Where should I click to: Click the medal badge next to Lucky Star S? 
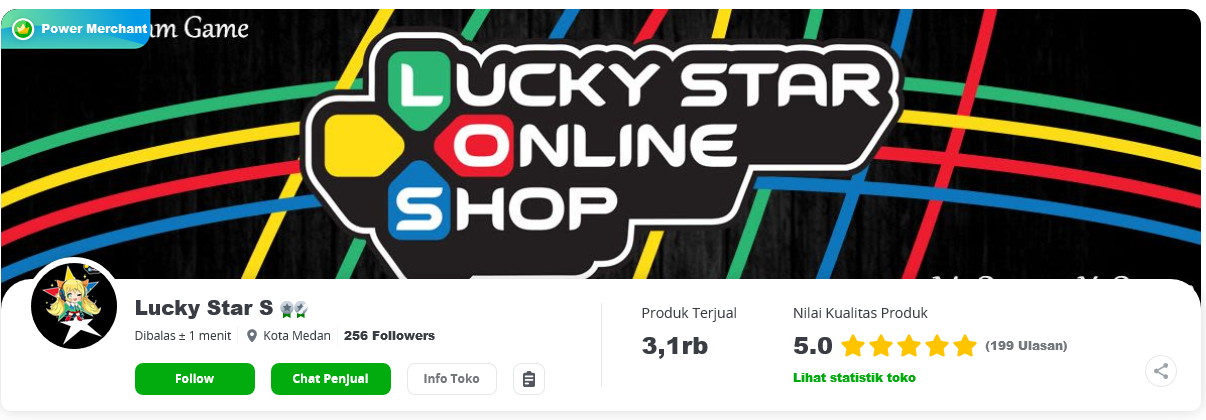[293, 309]
